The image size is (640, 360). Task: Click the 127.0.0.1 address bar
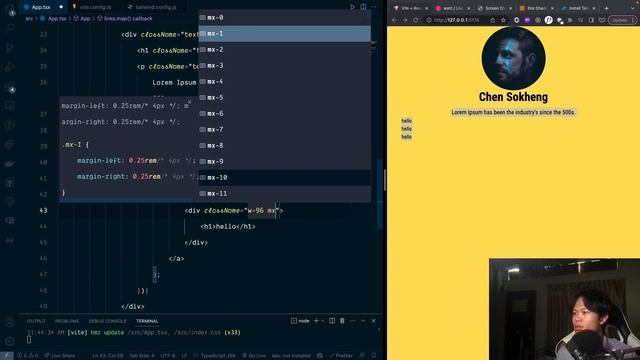click(456, 20)
